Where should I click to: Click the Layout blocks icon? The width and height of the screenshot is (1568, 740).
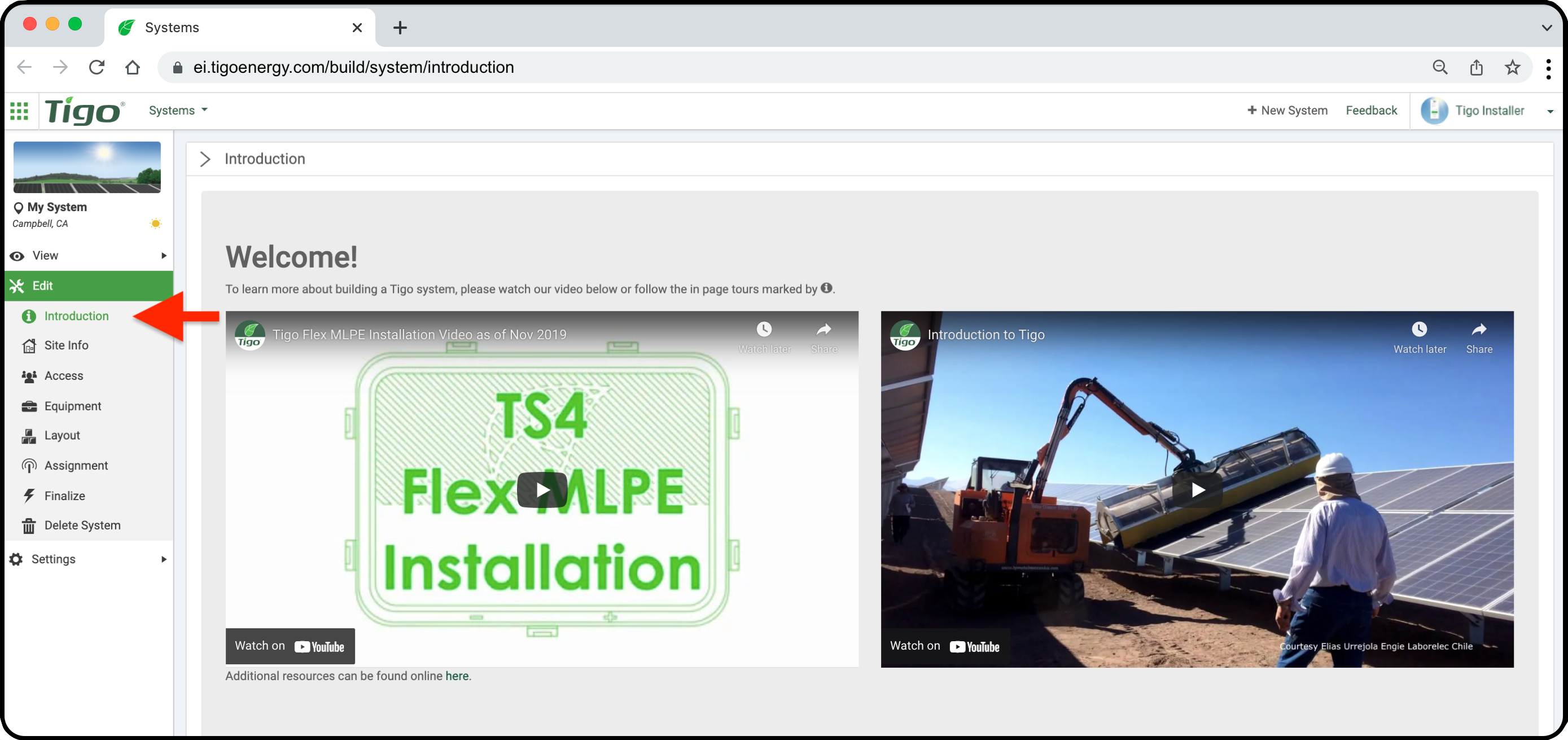[29, 436]
